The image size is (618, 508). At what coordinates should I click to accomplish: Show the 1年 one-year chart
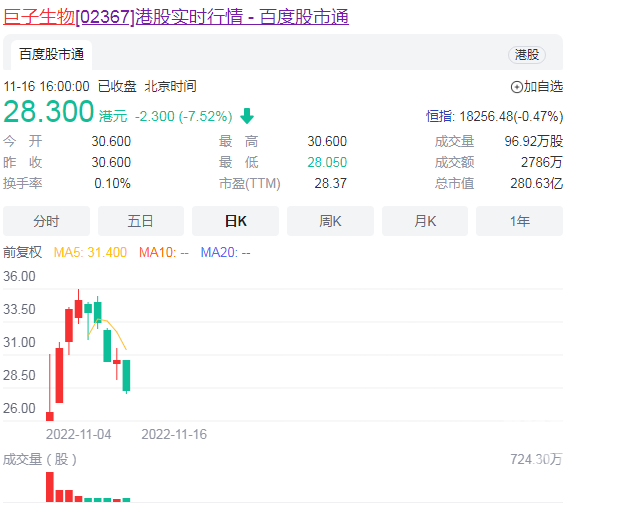[x=519, y=221]
